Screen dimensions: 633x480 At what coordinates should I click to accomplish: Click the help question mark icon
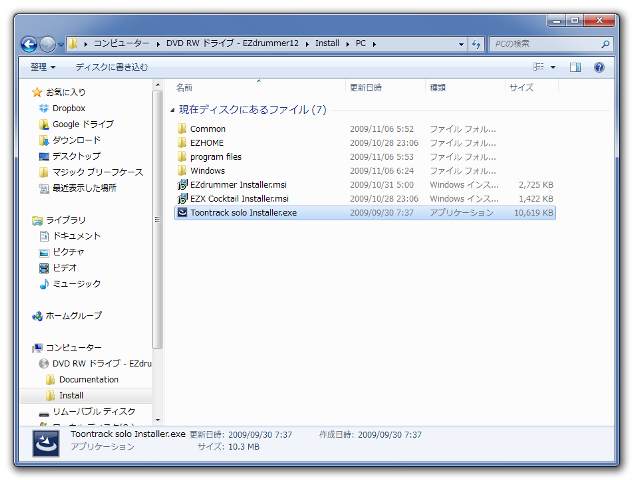coord(599,67)
